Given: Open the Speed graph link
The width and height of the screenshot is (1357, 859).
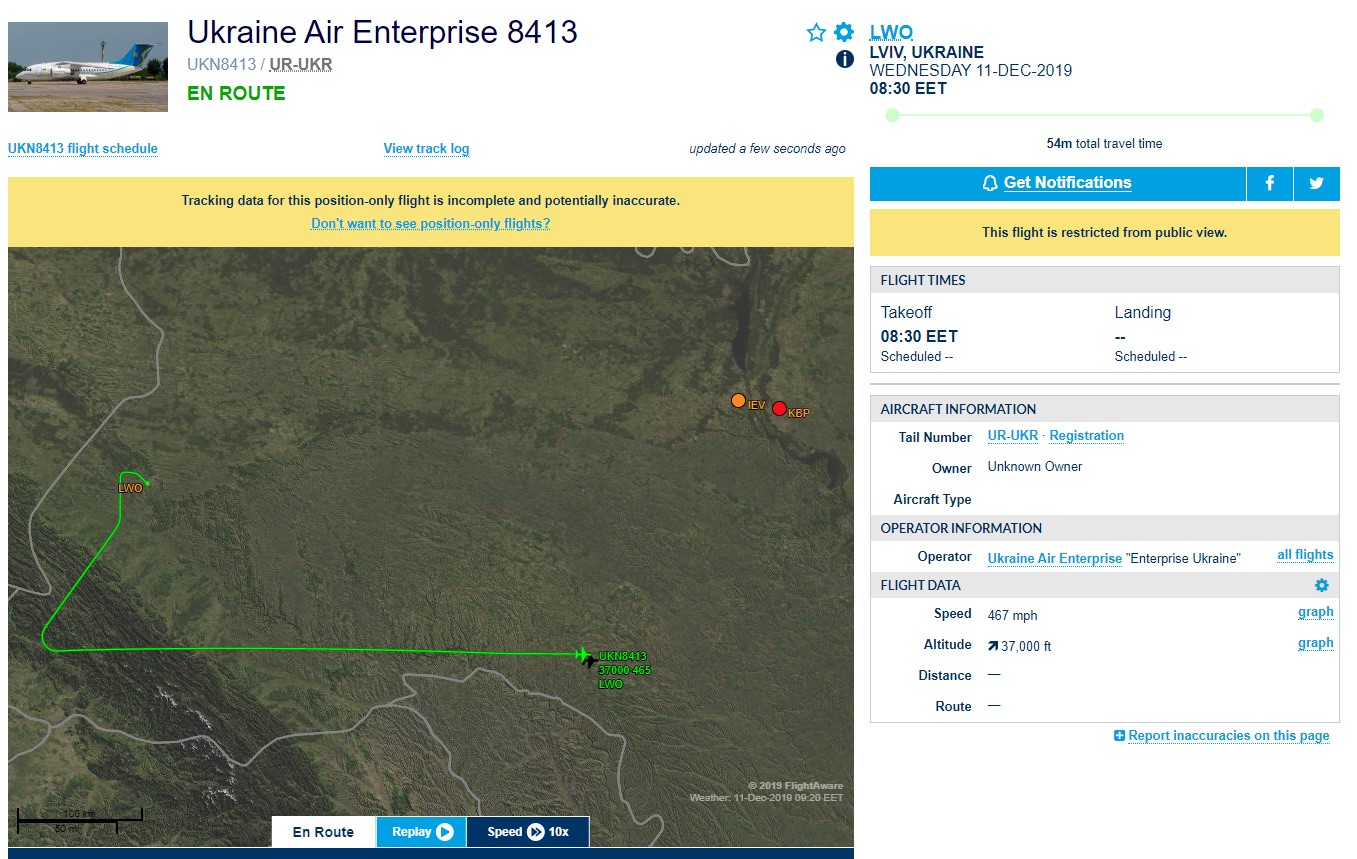Looking at the screenshot, I should pyautogui.click(x=1315, y=612).
